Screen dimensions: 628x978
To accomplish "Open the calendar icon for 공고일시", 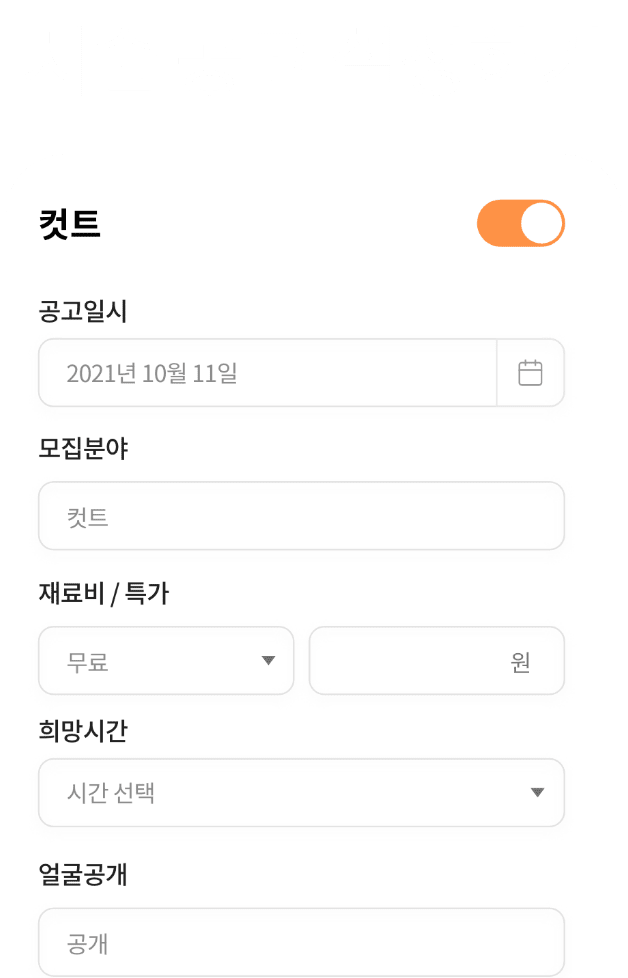I will tap(530, 373).
